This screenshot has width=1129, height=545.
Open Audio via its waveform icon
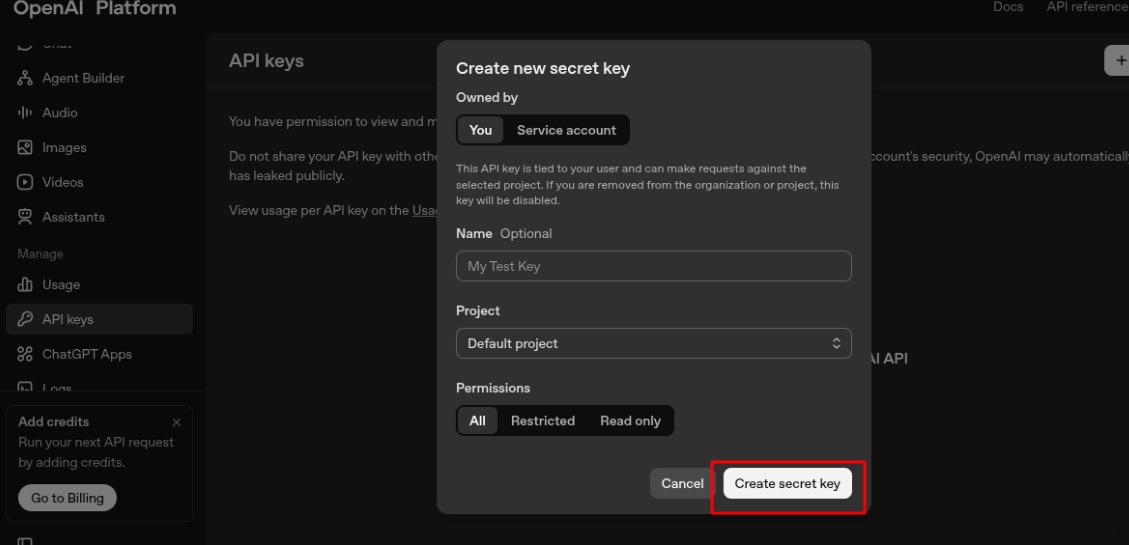(25, 113)
